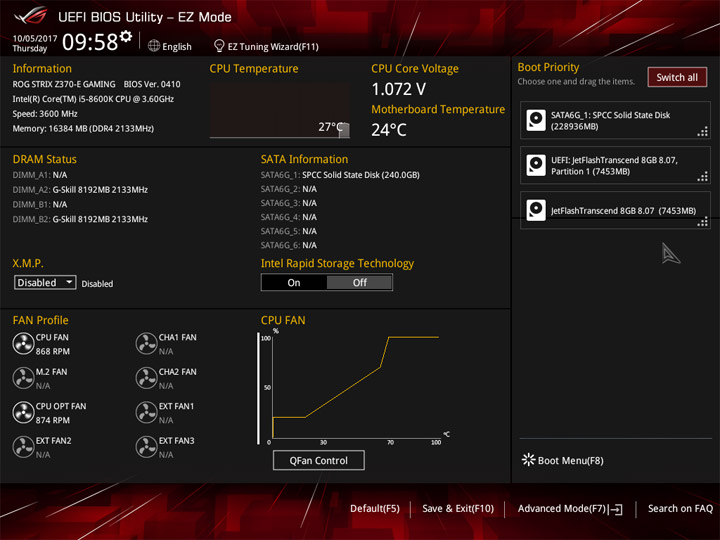
Task: Click disk icon of JetFlashTranscend 7453MB entry
Action: point(536,210)
